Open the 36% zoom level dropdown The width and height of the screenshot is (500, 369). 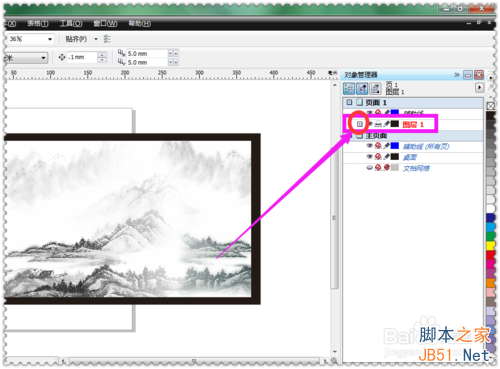pos(50,39)
